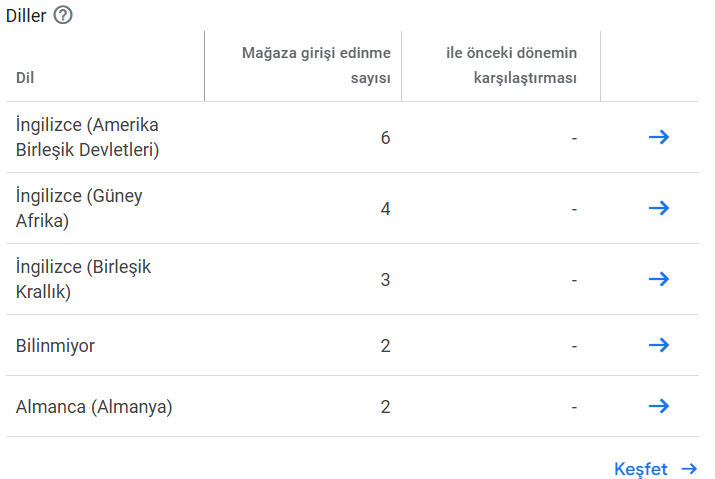The image size is (715, 479).
Task: Click the arrow for İngilizce (Birleşik Krallık)
Action: [659, 279]
